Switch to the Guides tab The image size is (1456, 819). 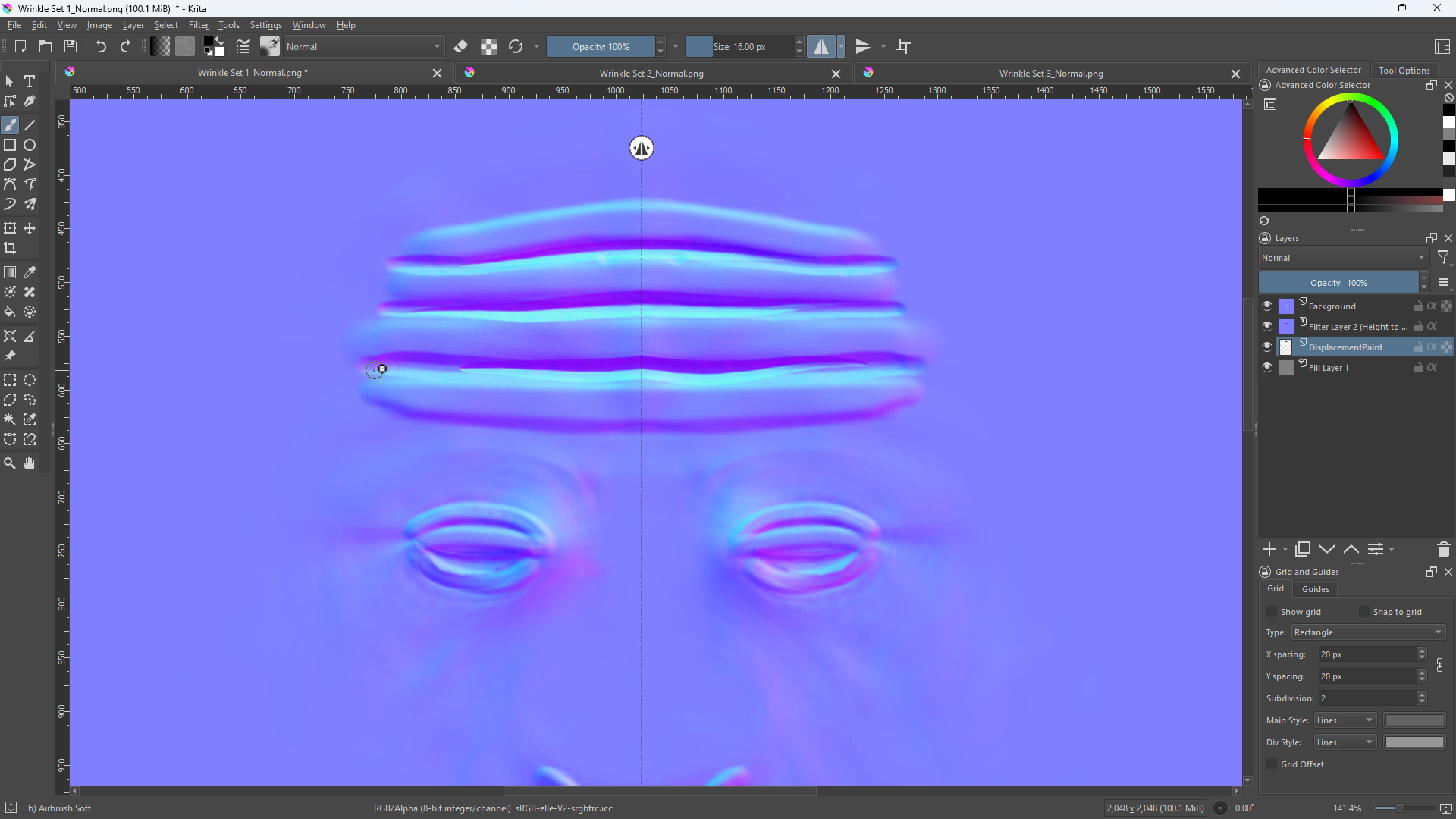coord(1315,589)
